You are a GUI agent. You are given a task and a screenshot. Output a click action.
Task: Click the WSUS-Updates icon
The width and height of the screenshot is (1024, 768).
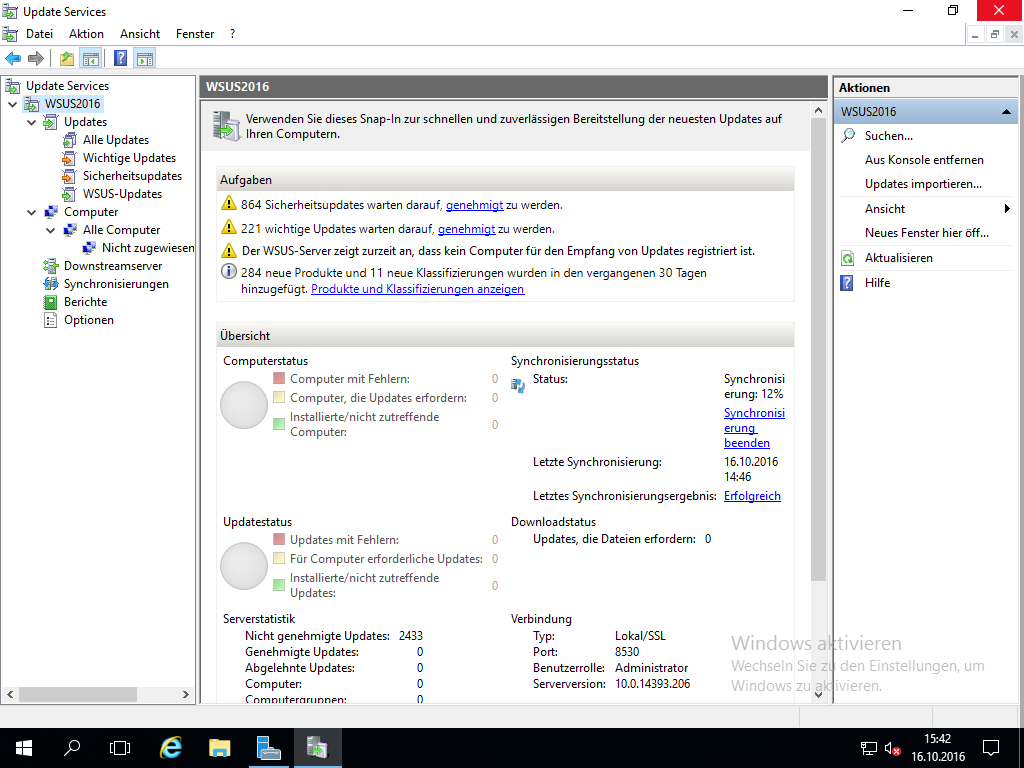[69, 194]
